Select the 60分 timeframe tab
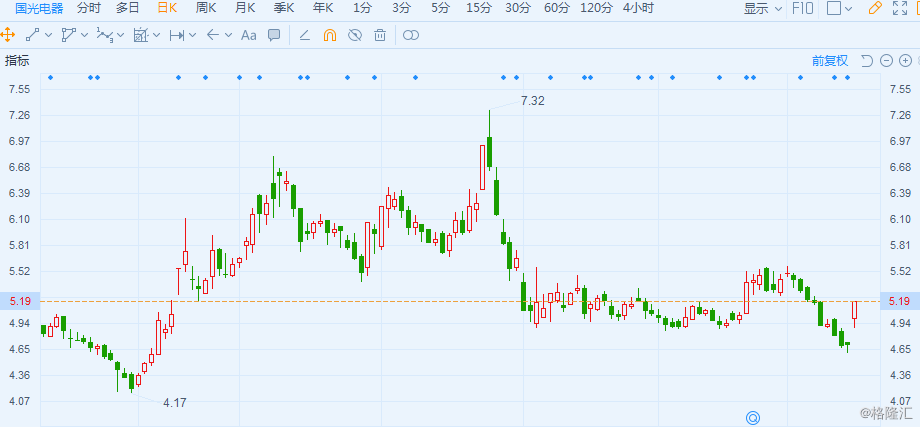This screenshot has height=427, width=920. tap(557, 8)
